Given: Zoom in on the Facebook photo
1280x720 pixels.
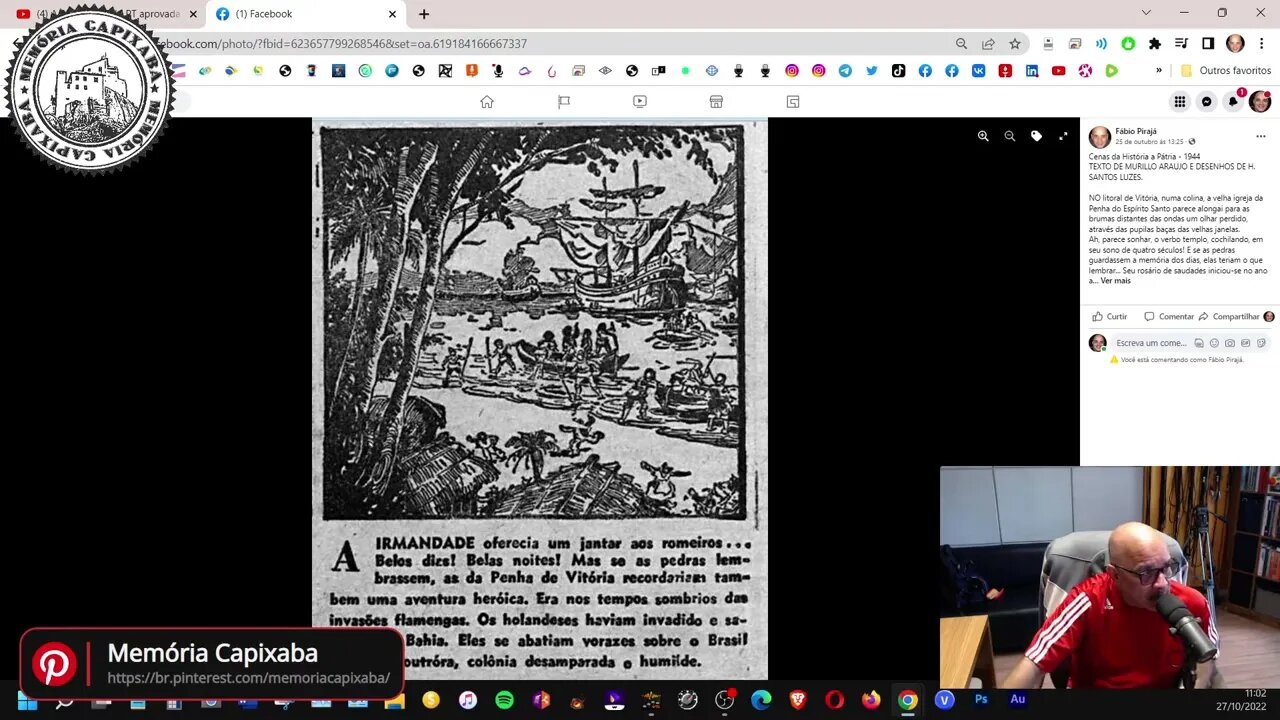Looking at the screenshot, I should [983, 136].
